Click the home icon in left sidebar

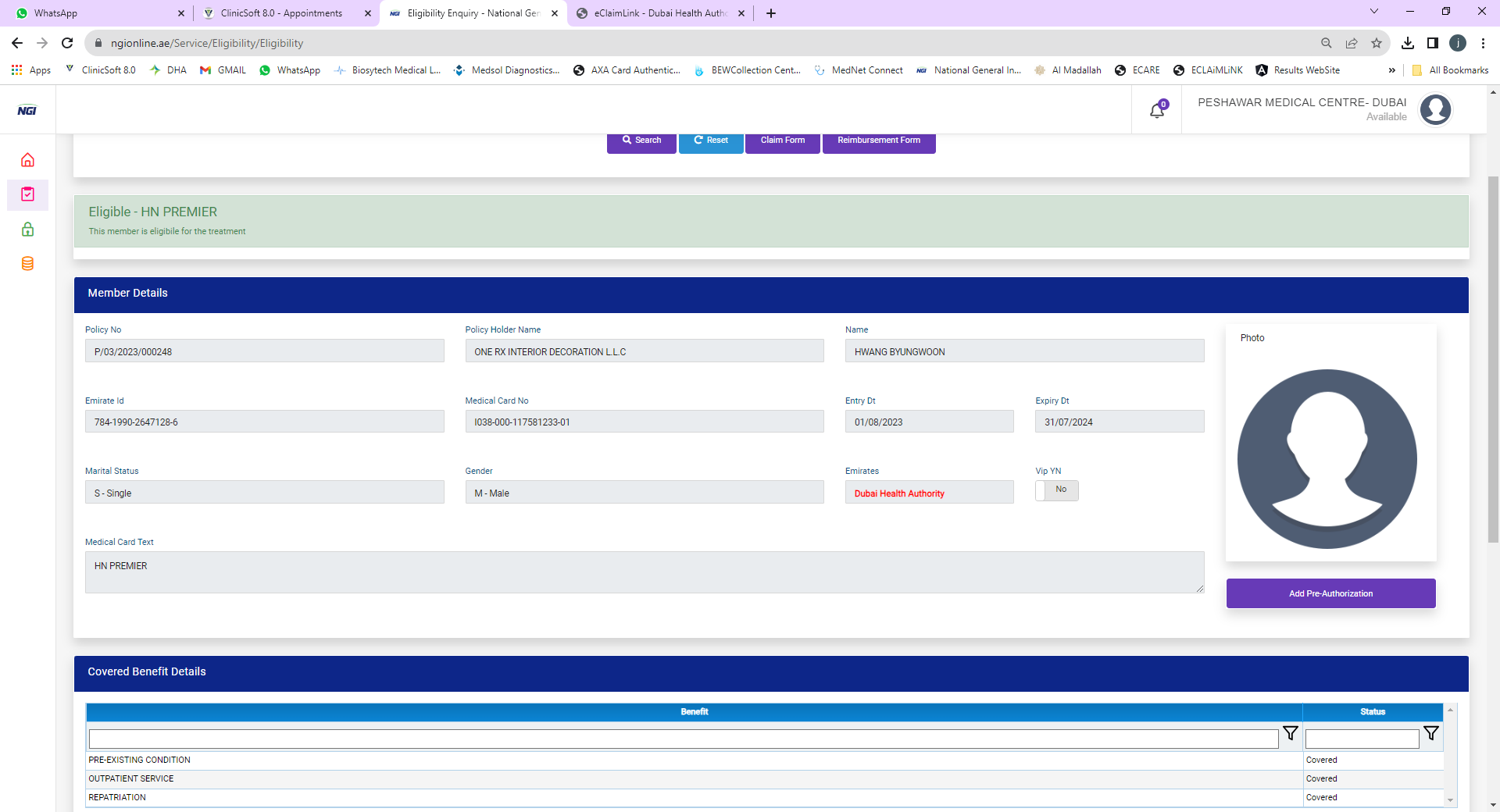pos(27,160)
